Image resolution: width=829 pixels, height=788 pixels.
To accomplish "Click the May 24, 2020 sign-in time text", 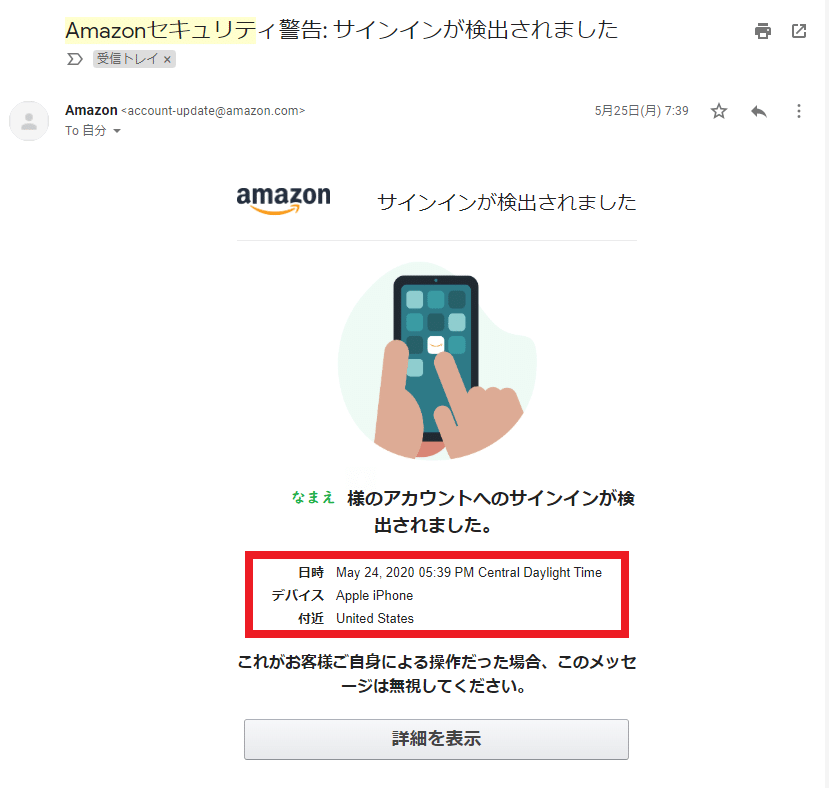I will click(468, 572).
